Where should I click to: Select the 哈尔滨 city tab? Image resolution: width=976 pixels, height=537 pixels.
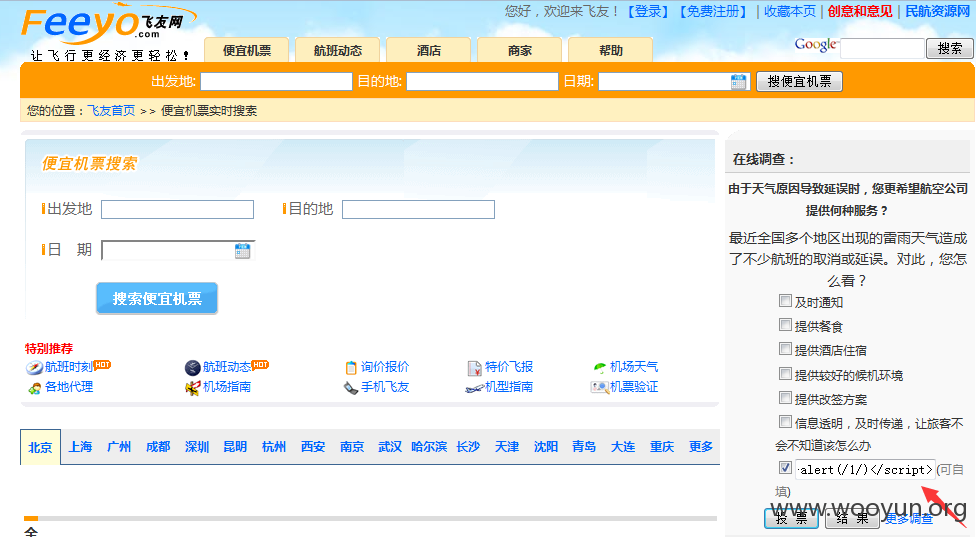pos(429,447)
